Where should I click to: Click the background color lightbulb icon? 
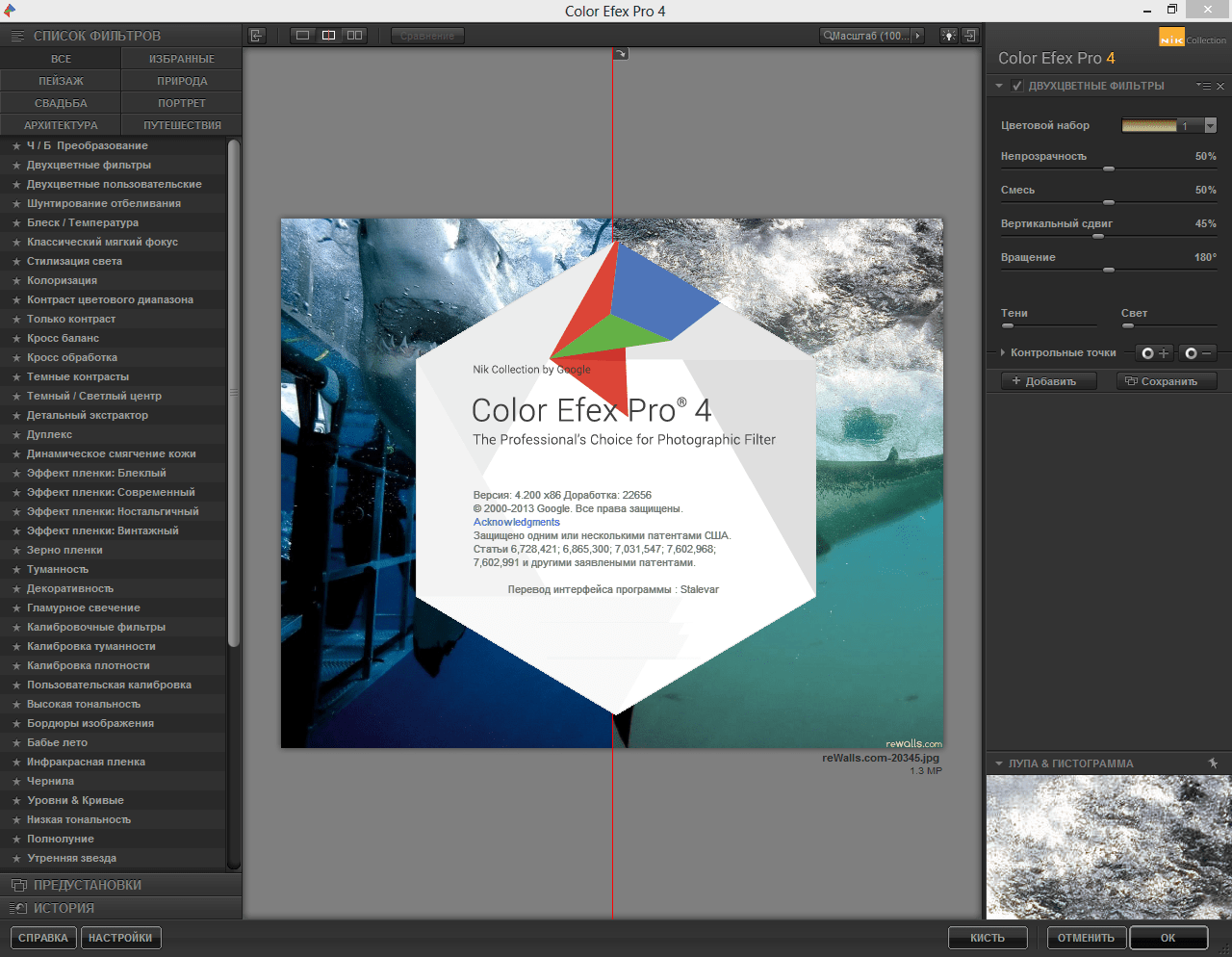click(x=949, y=36)
